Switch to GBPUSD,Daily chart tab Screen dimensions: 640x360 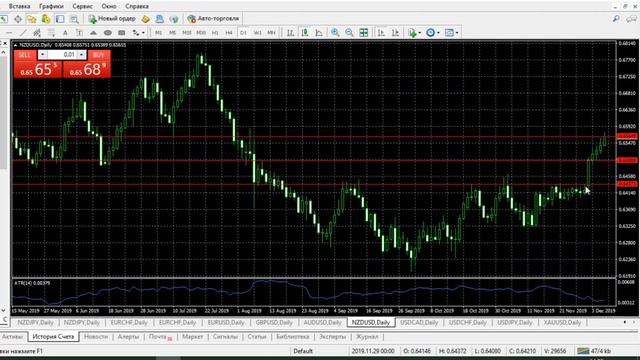point(274,322)
